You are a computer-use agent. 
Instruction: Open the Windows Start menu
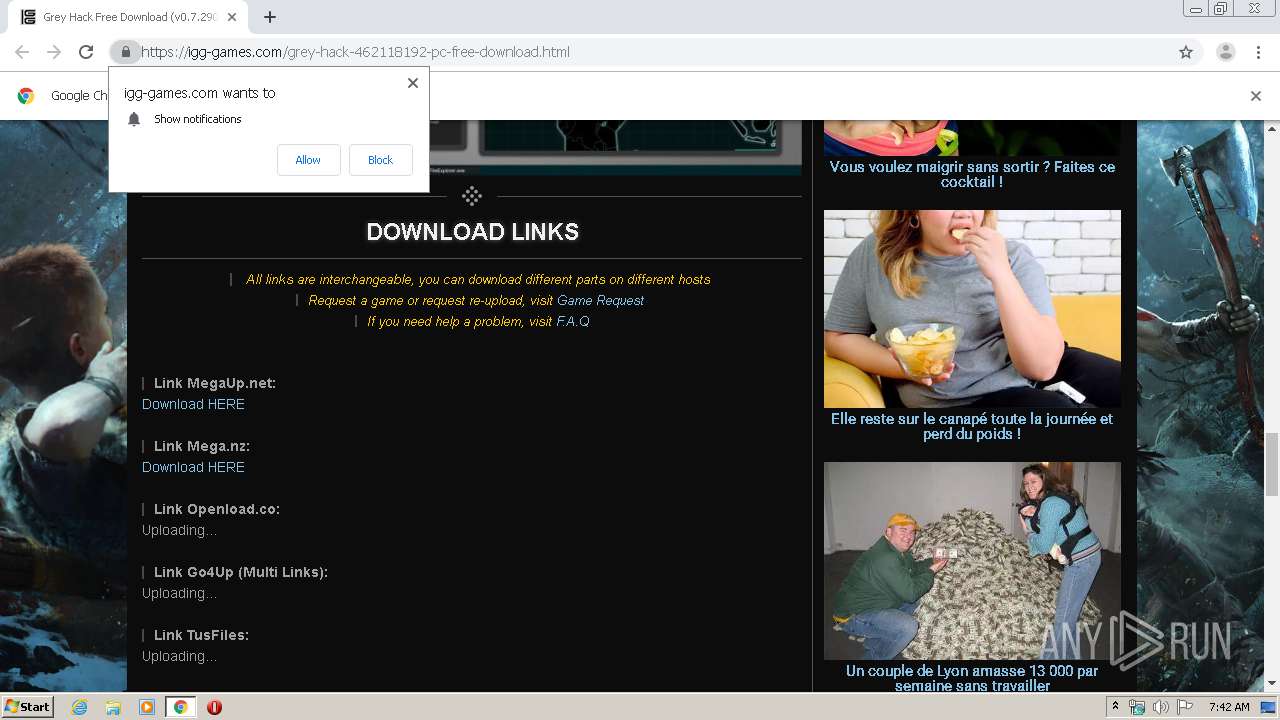27,707
